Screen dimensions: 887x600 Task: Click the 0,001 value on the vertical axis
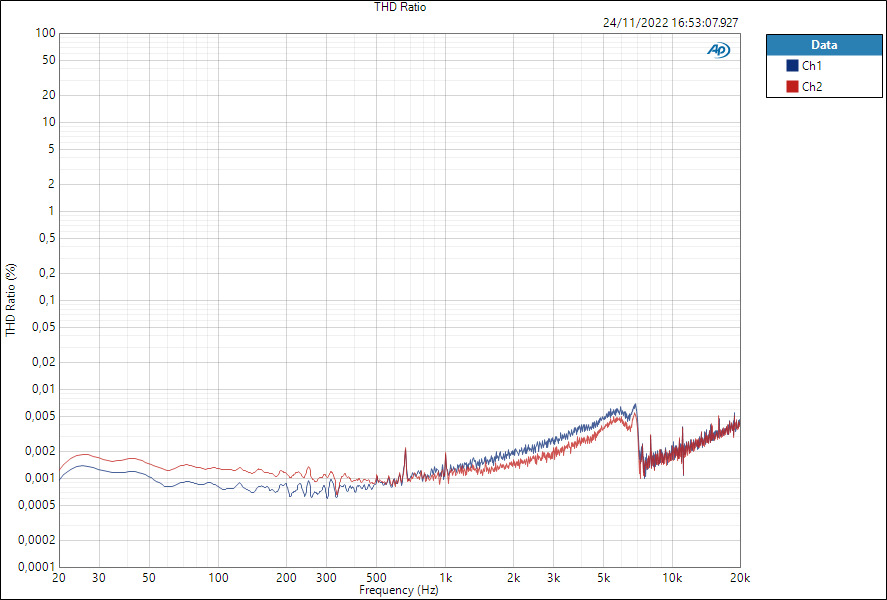[x=39, y=478]
